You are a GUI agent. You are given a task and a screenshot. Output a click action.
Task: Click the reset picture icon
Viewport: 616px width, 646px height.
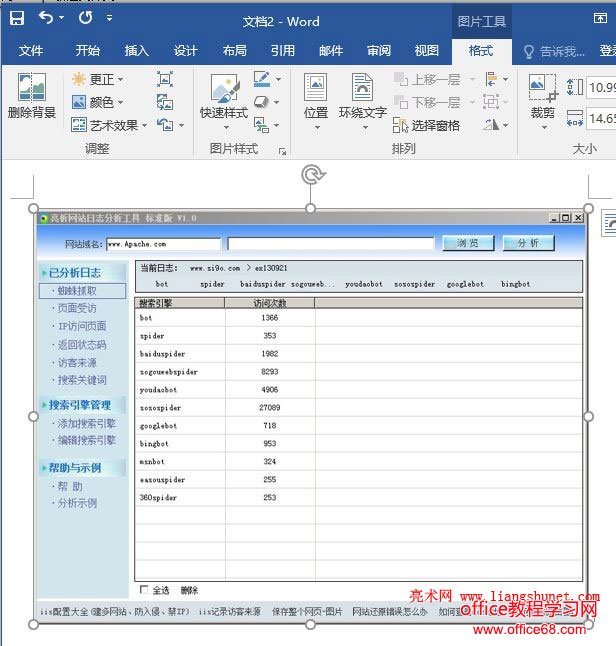tap(165, 125)
